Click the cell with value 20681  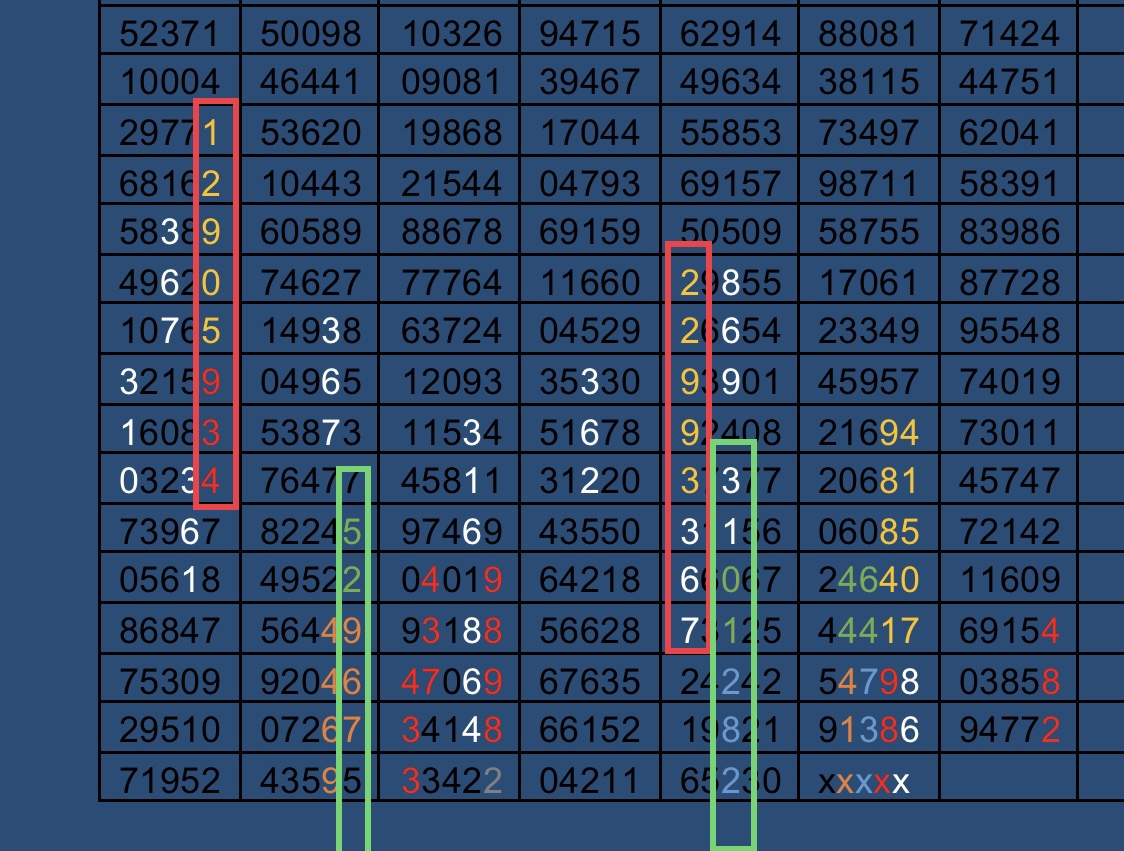click(868, 481)
